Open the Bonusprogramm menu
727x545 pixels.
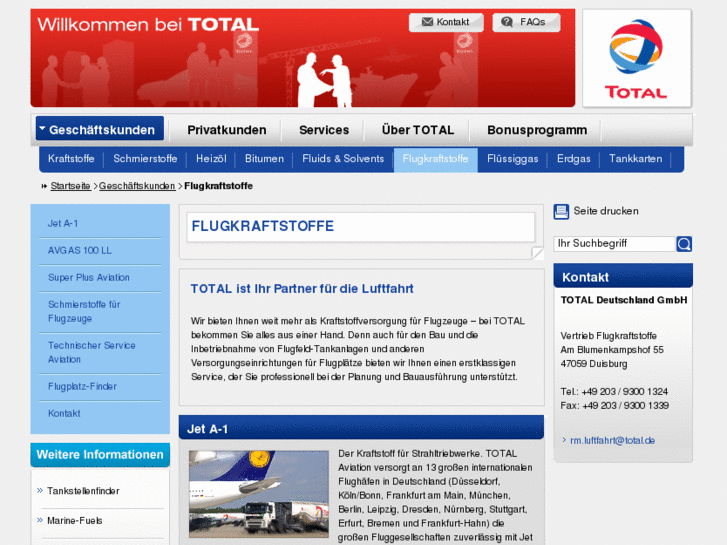537,130
